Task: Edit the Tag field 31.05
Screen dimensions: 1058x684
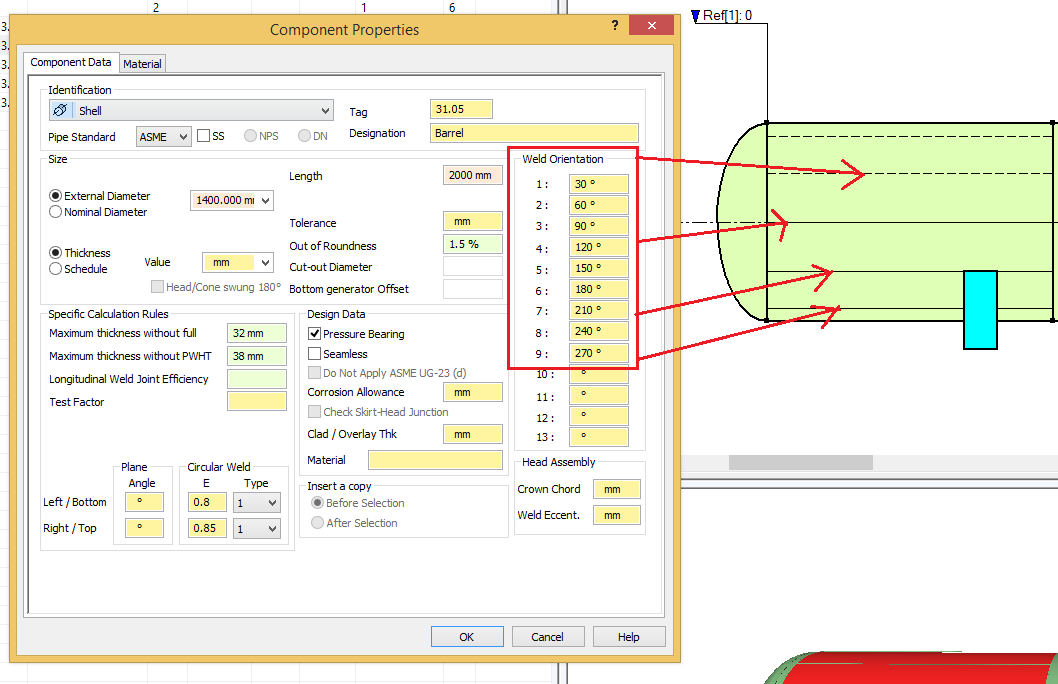Action: (461, 109)
